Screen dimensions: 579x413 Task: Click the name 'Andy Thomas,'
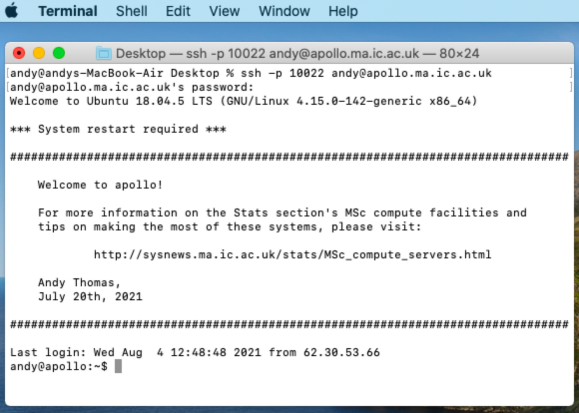point(79,283)
